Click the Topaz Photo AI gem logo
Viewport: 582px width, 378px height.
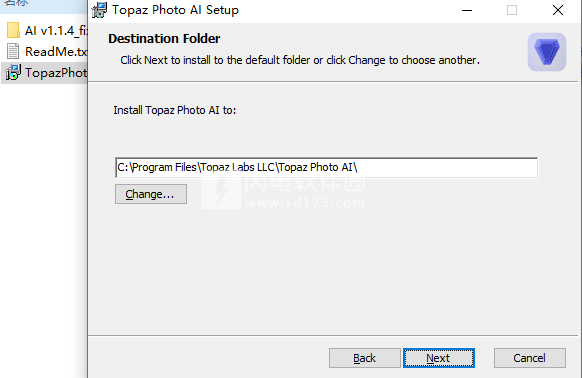click(547, 52)
